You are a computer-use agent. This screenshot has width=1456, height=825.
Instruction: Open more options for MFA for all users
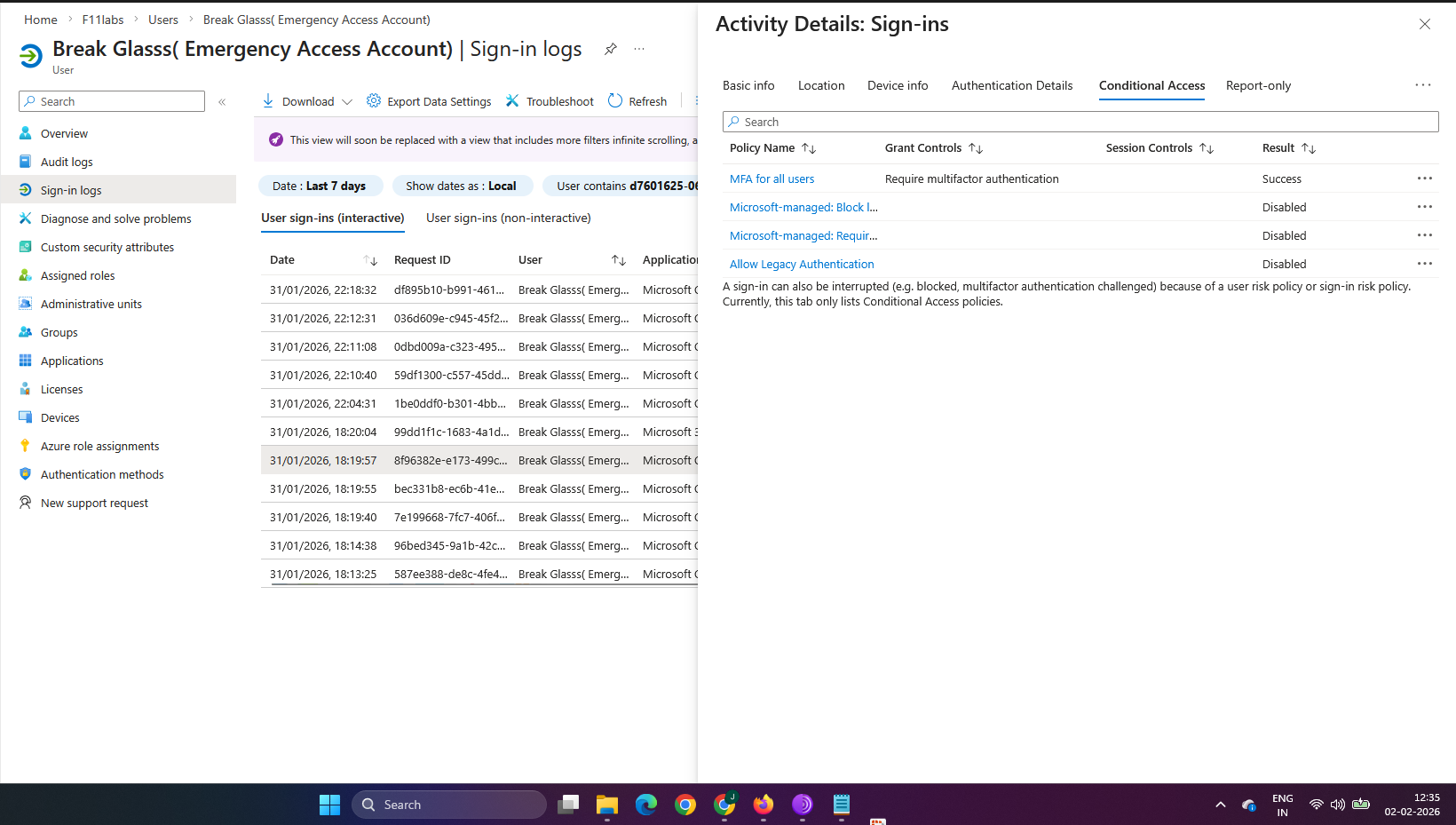coord(1424,178)
